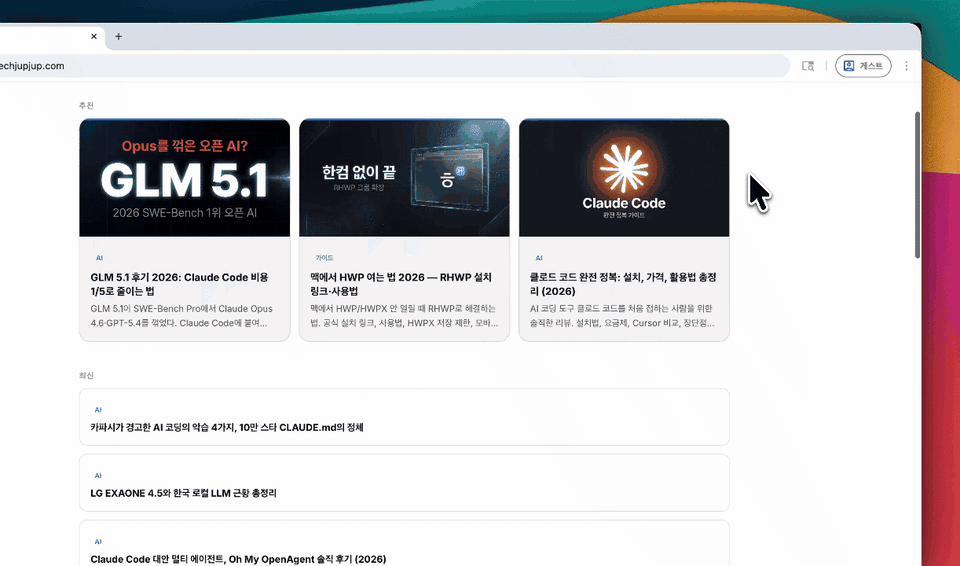
Task: Click the 최신 section heading
Action: (86, 375)
